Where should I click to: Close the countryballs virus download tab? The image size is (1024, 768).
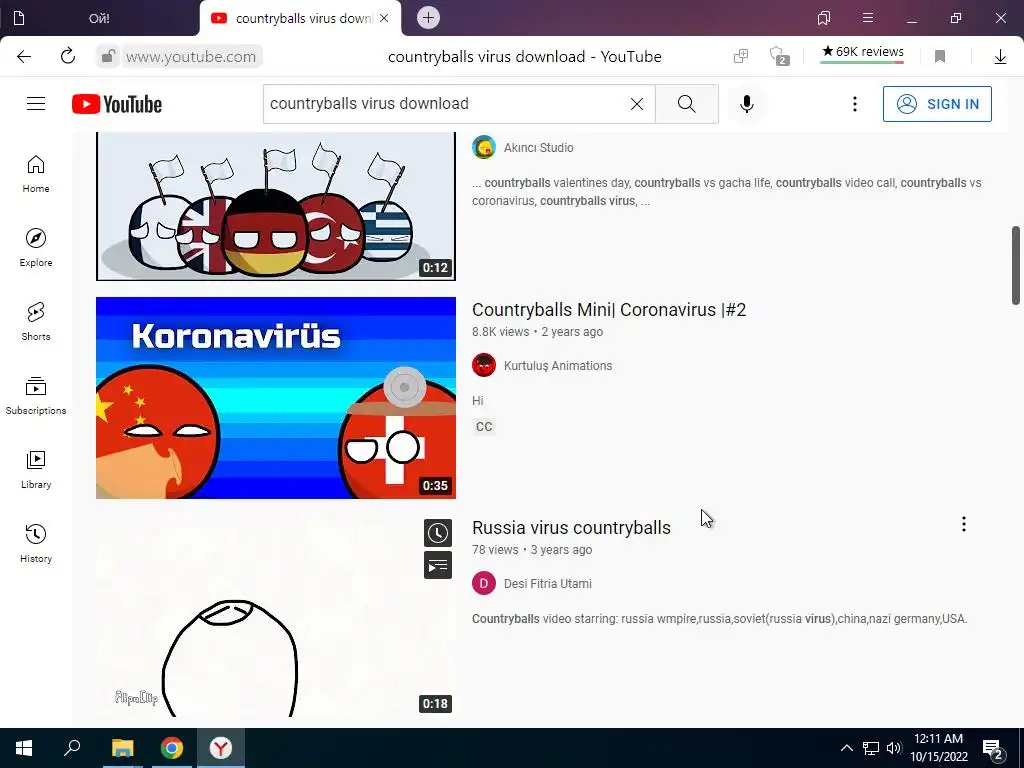(x=384, y=18)
